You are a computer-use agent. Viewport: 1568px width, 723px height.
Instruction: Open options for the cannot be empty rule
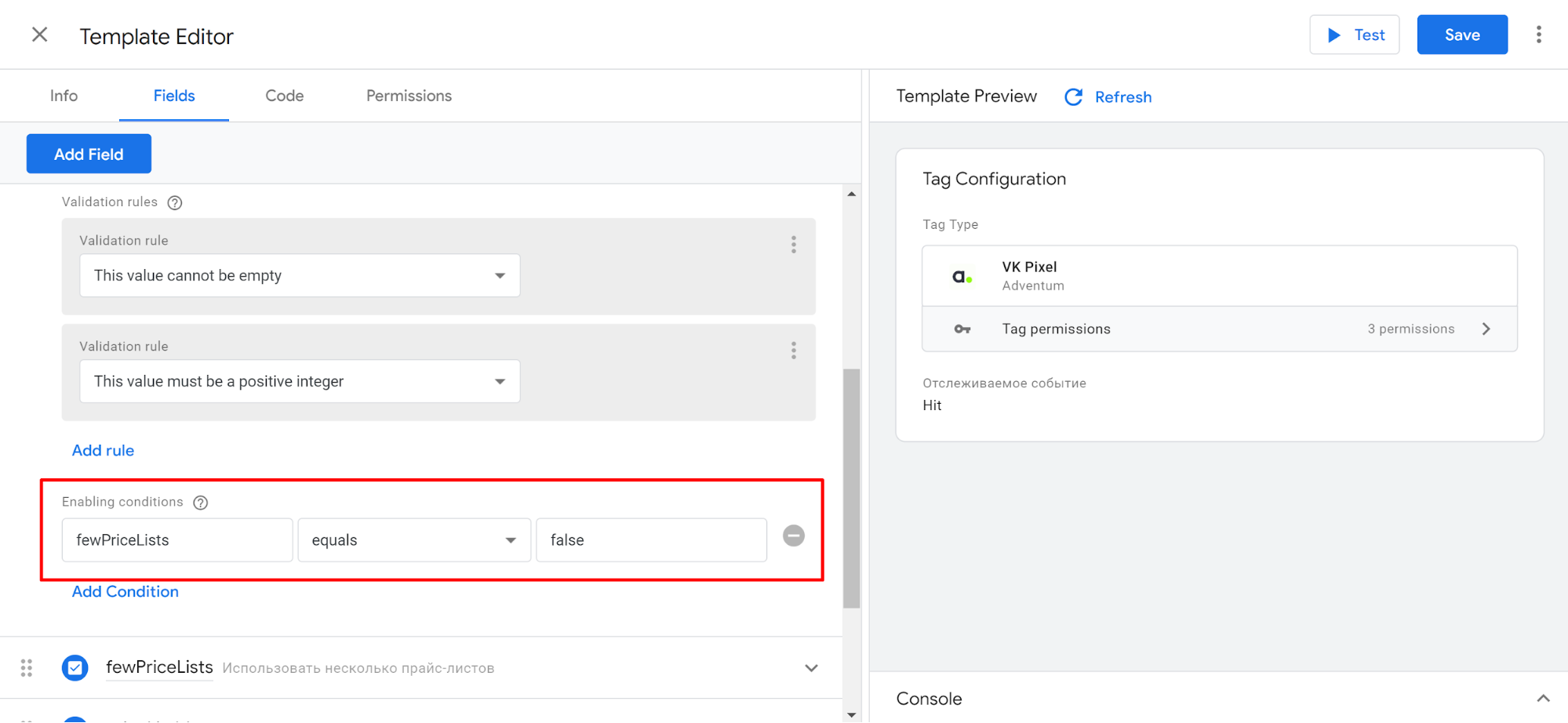pyautogui.click(x=793, y=245)
